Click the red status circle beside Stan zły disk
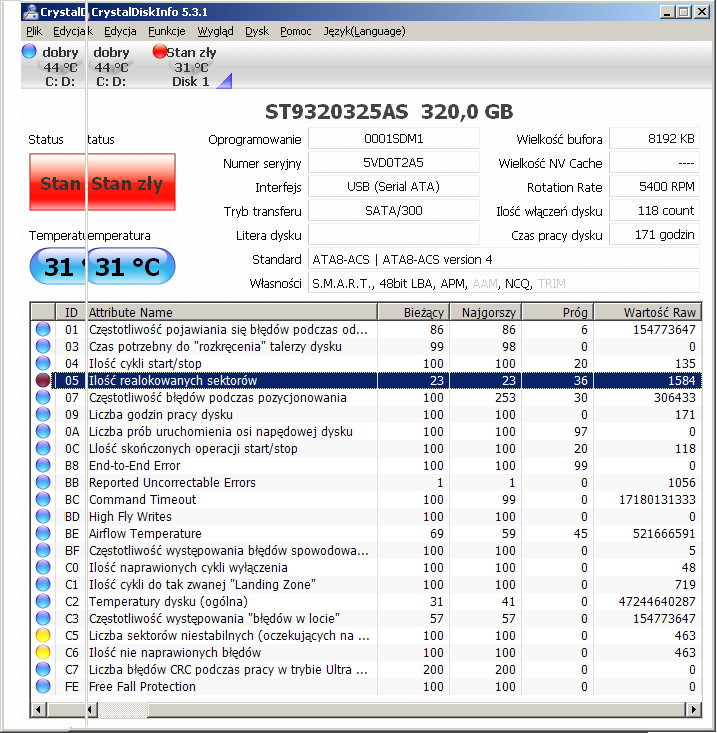The width and height of the screenshot is (717, 733). tap(160, 51)
